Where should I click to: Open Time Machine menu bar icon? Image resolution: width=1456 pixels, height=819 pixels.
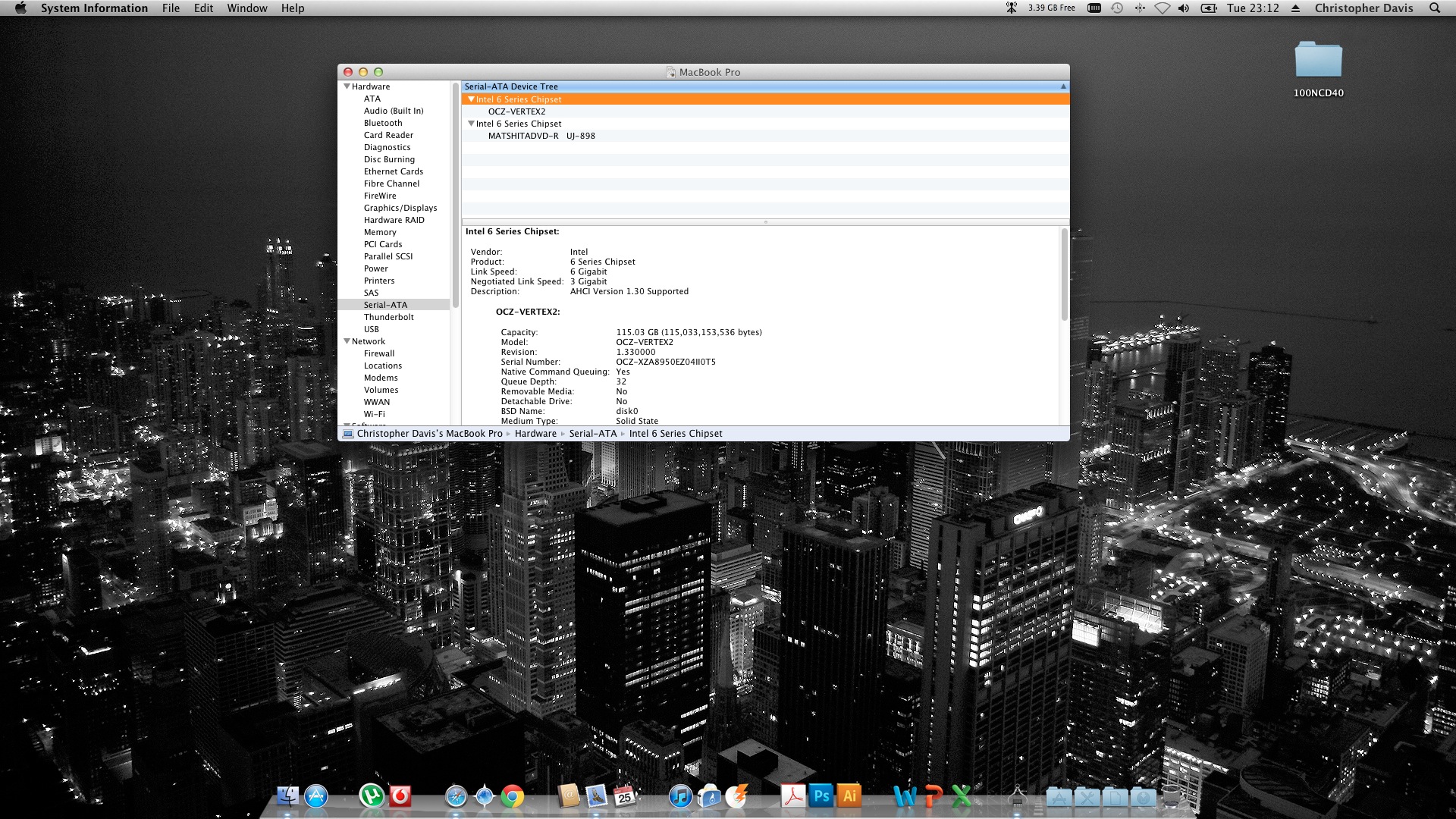pos(1117,8)
